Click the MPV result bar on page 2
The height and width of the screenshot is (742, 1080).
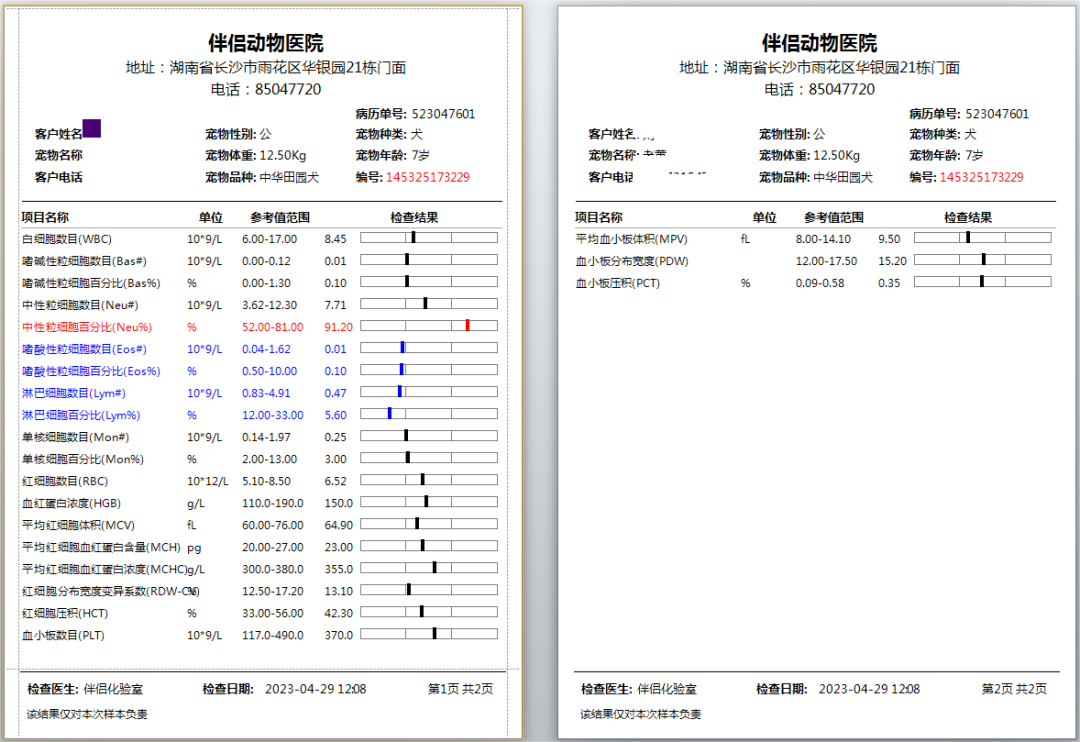point(983,238)
